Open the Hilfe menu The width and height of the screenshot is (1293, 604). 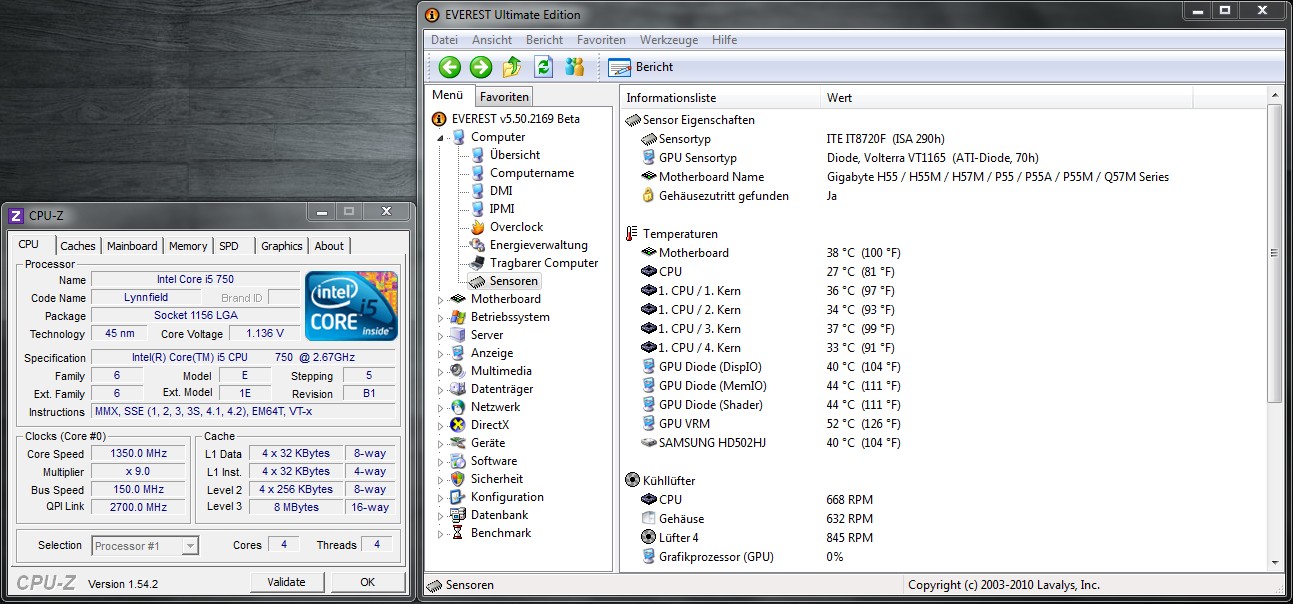pyautogui.click(x=725, y=40)
